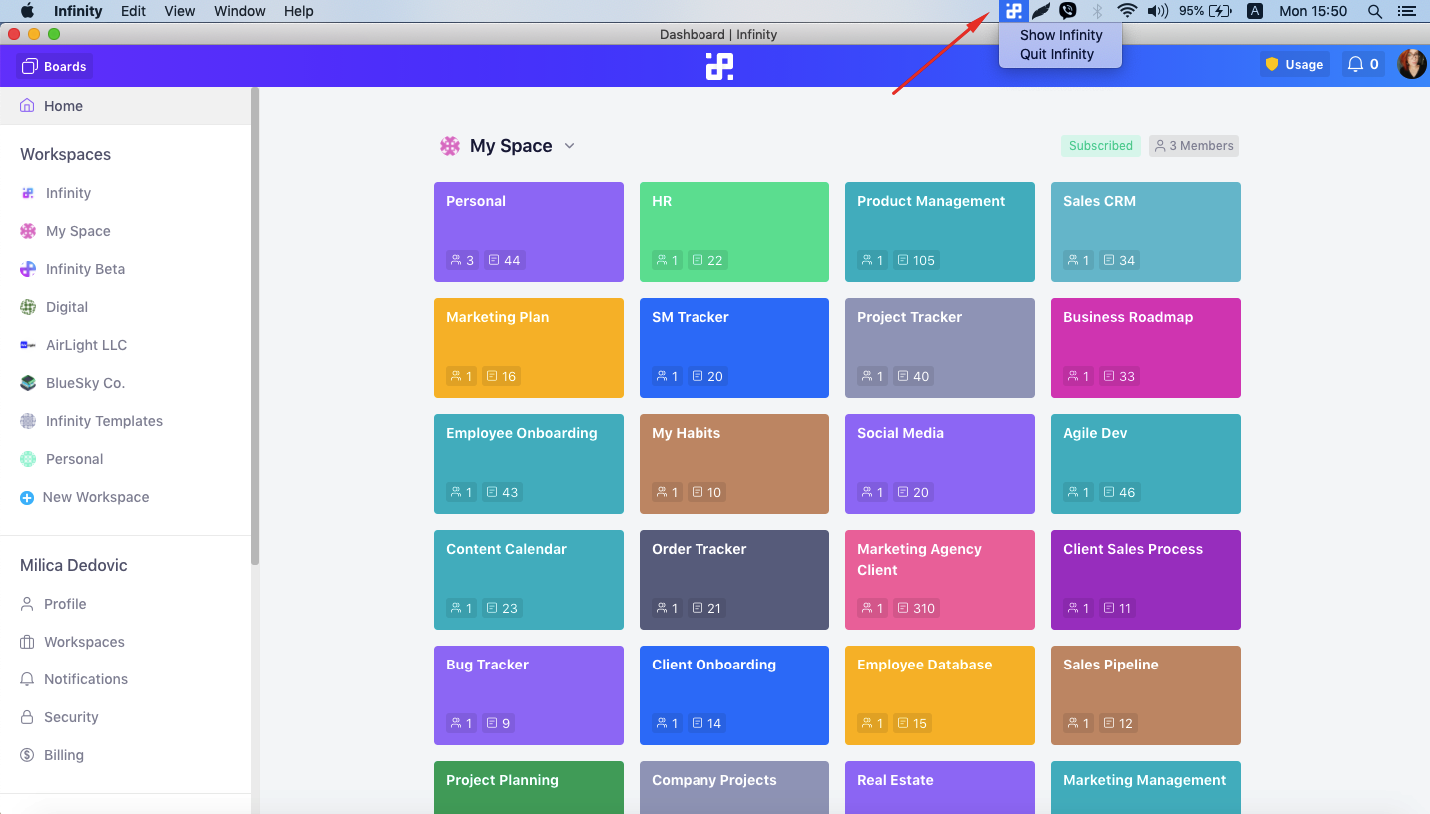Open the Employee Onboarding board

pos(529,464)
